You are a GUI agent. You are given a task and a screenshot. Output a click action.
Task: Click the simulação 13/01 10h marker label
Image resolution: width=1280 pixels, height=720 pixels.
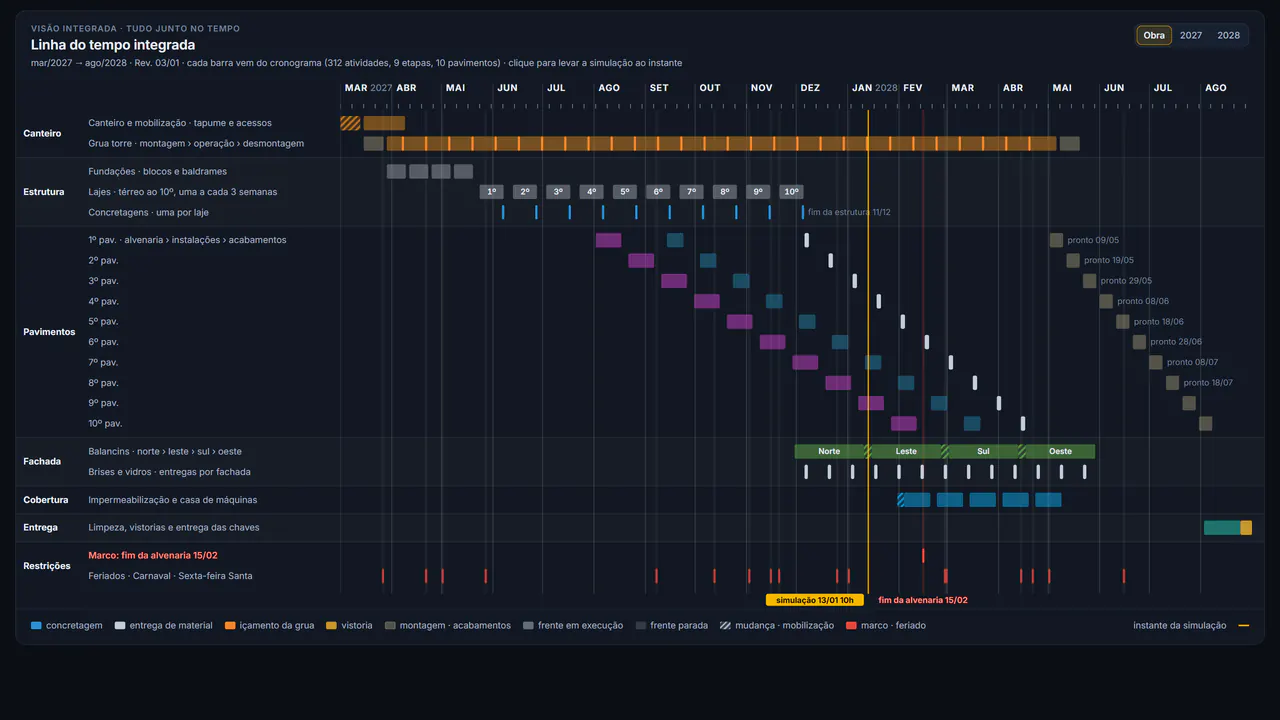click(815, 600)
